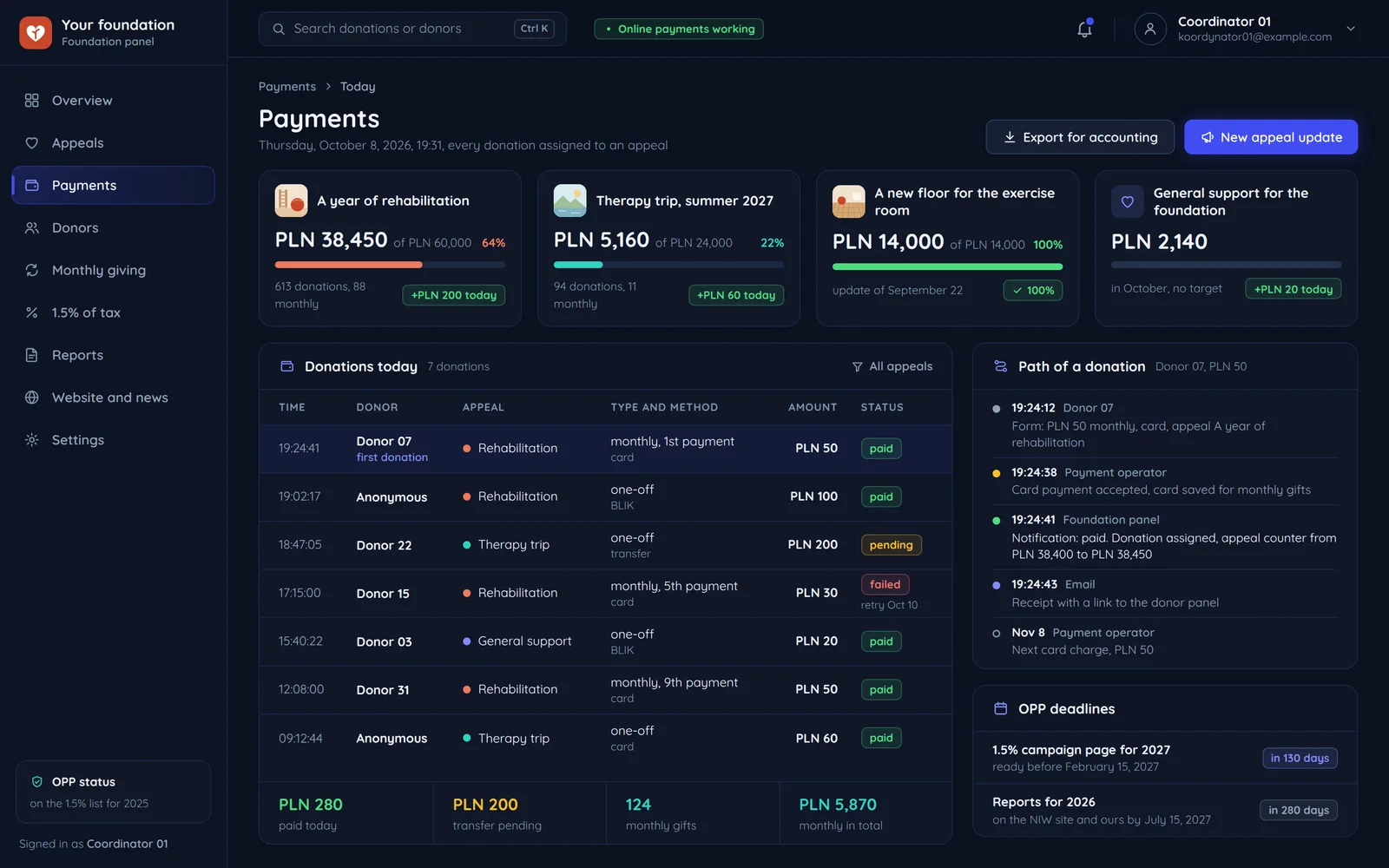Click the Reports document icon
1389x868 pixels.
click(32, 355)
